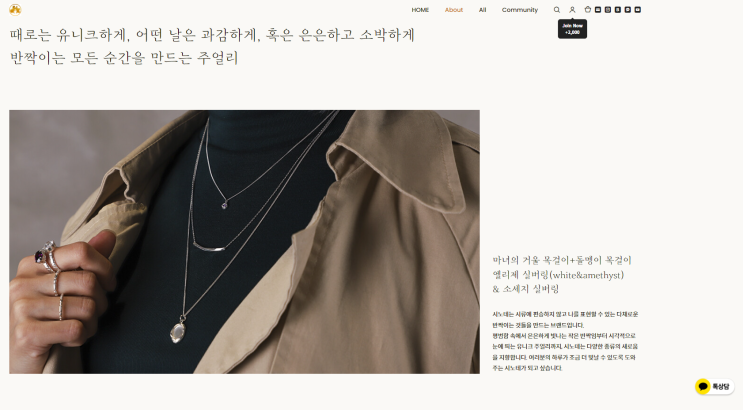The image size is (743, 410).
Task: Click the product names caption beside photo
Action: pos(562,274)
